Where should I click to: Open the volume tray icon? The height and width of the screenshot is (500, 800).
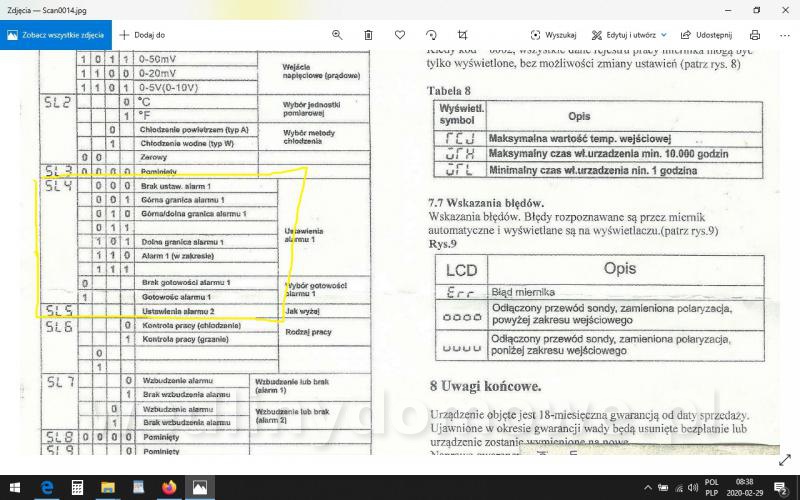click(x=693, y=488)
